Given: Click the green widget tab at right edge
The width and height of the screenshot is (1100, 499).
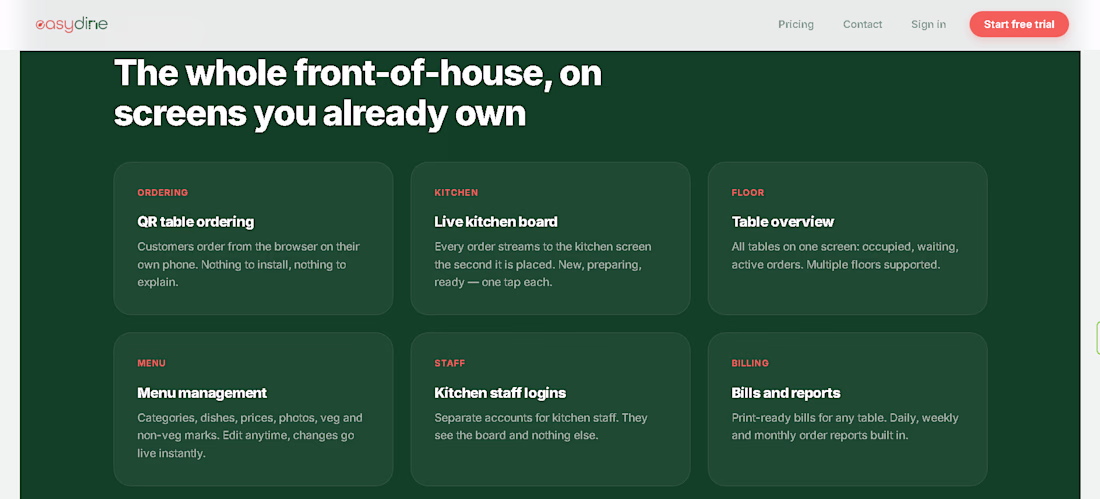Looking at the screenshot, I should pyautogui.click(x=1097, y=338).
